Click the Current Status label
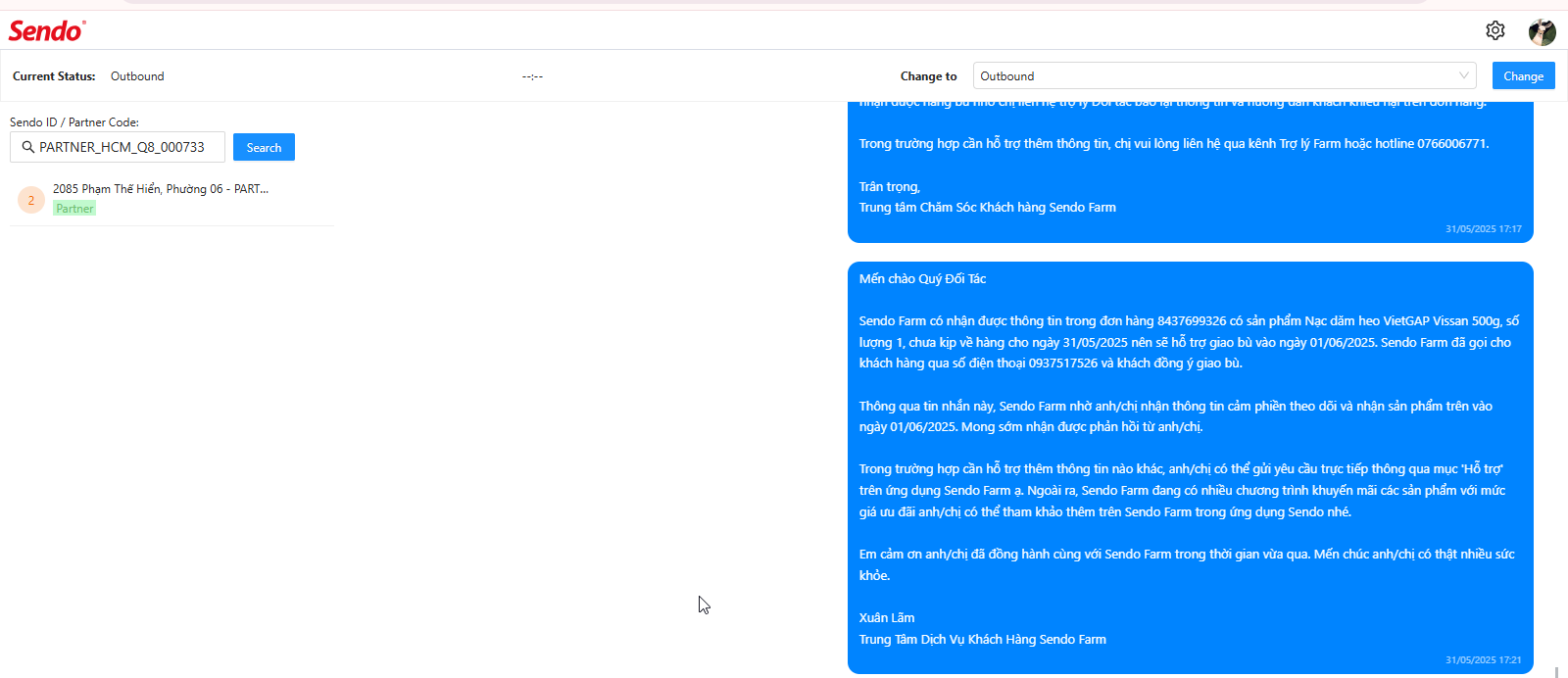The width and height of the screenshot is (1568, 678). (x=54, y=76)
